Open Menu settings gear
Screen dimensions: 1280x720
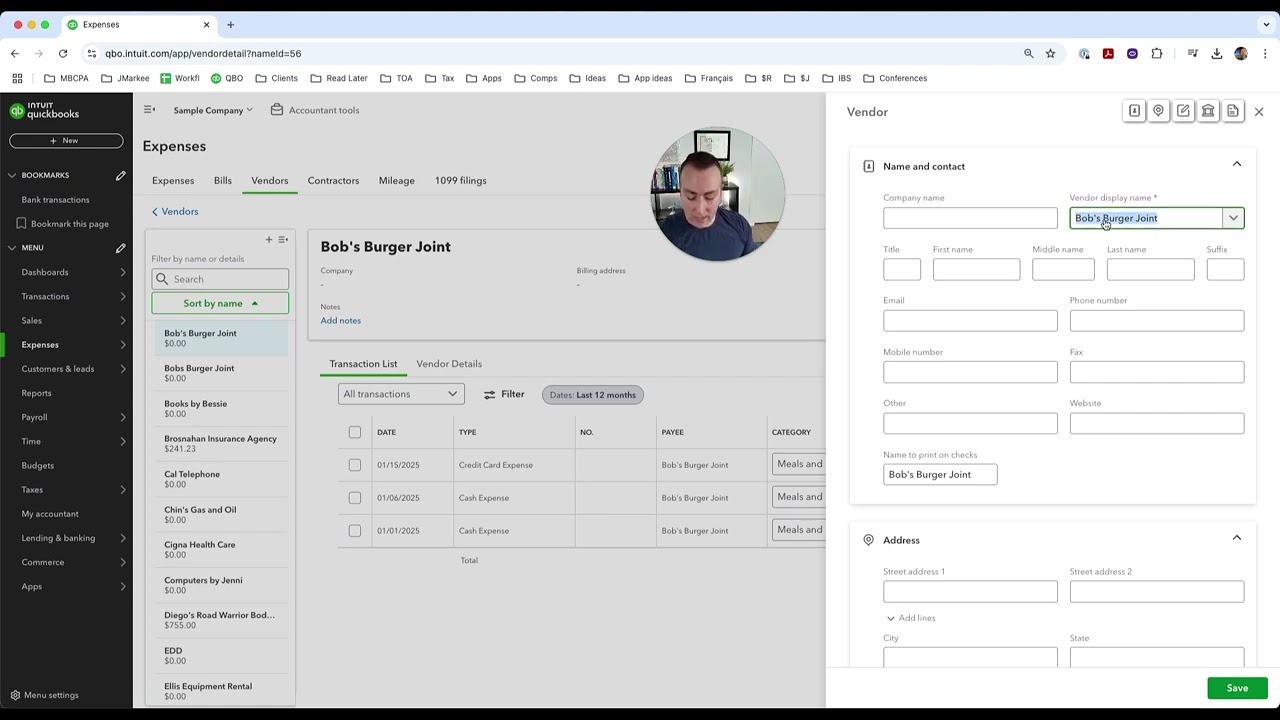click(15, 695)
